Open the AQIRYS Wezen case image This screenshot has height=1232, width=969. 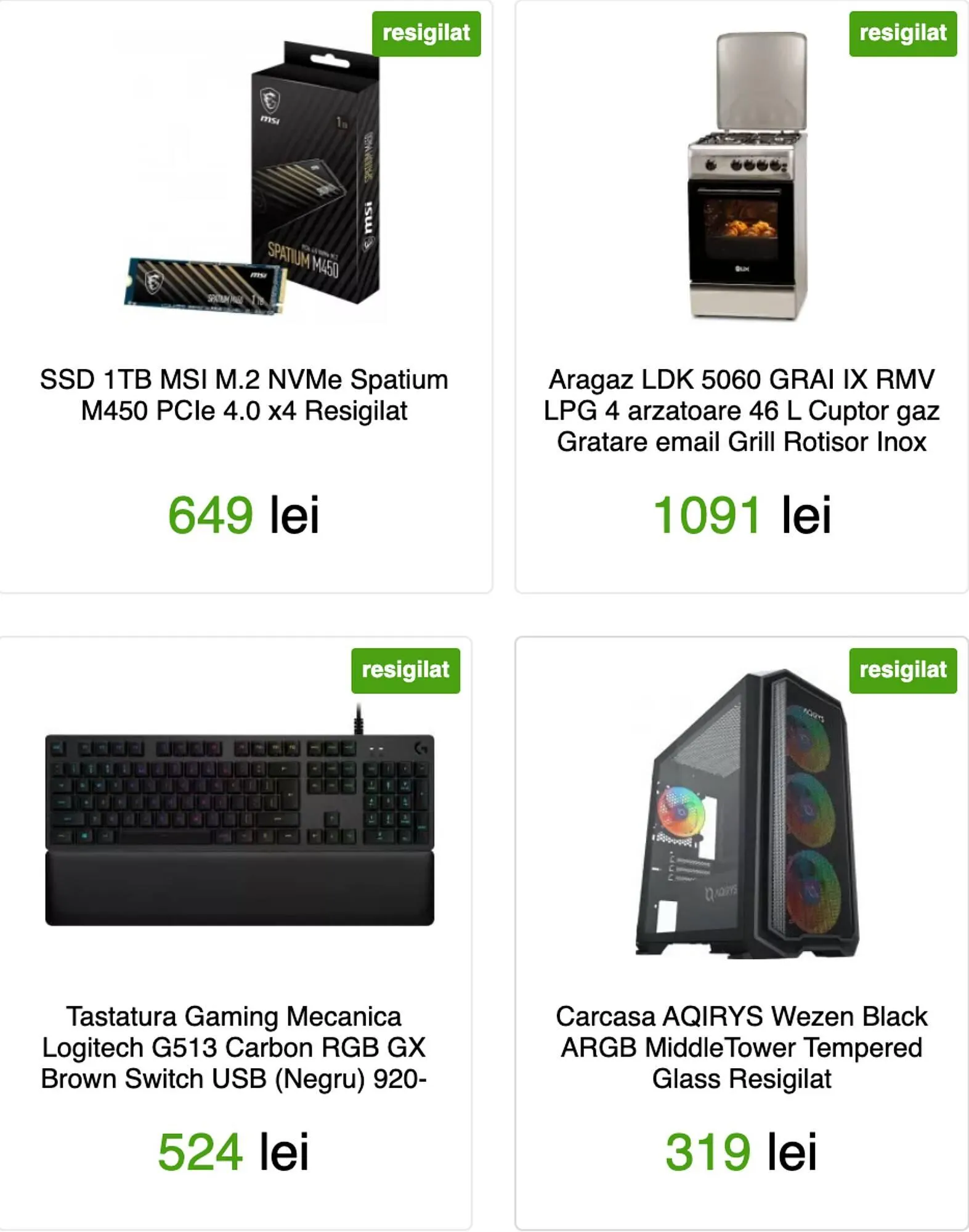pyautogui.click(x=747, y=813)
